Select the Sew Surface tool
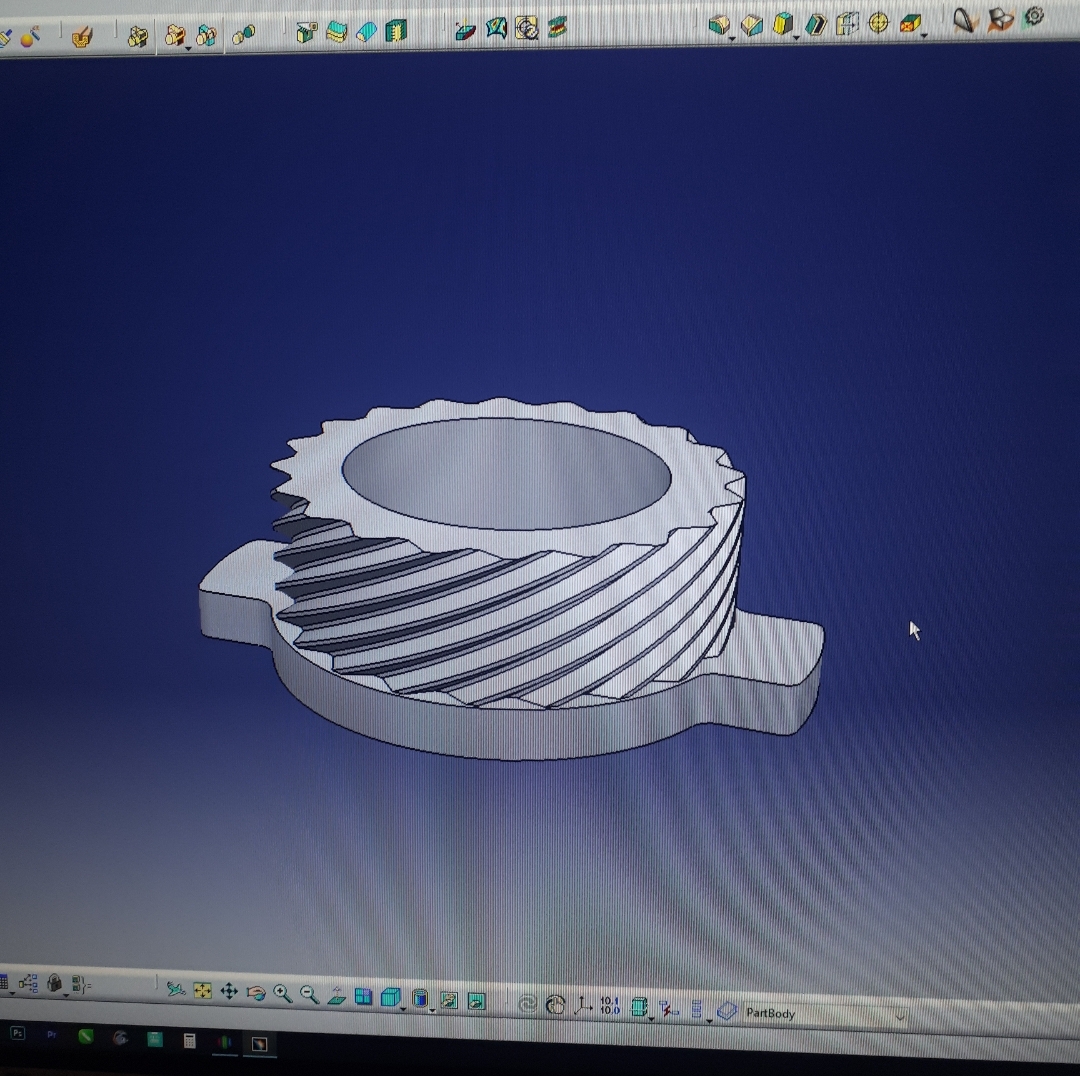1080x1076 pixels. [396, 30]
